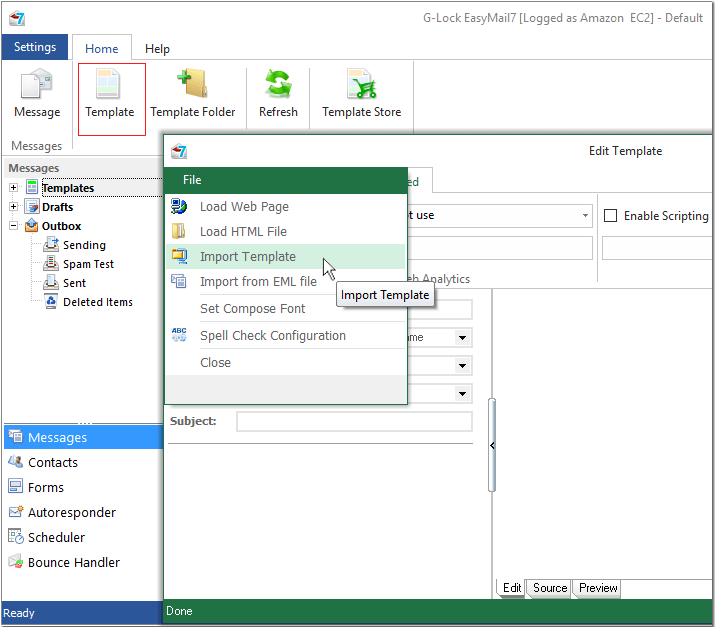Screen dimensions: 715x627
Task: Switch to Source editor tab
Action: click(x=550, y=588)
